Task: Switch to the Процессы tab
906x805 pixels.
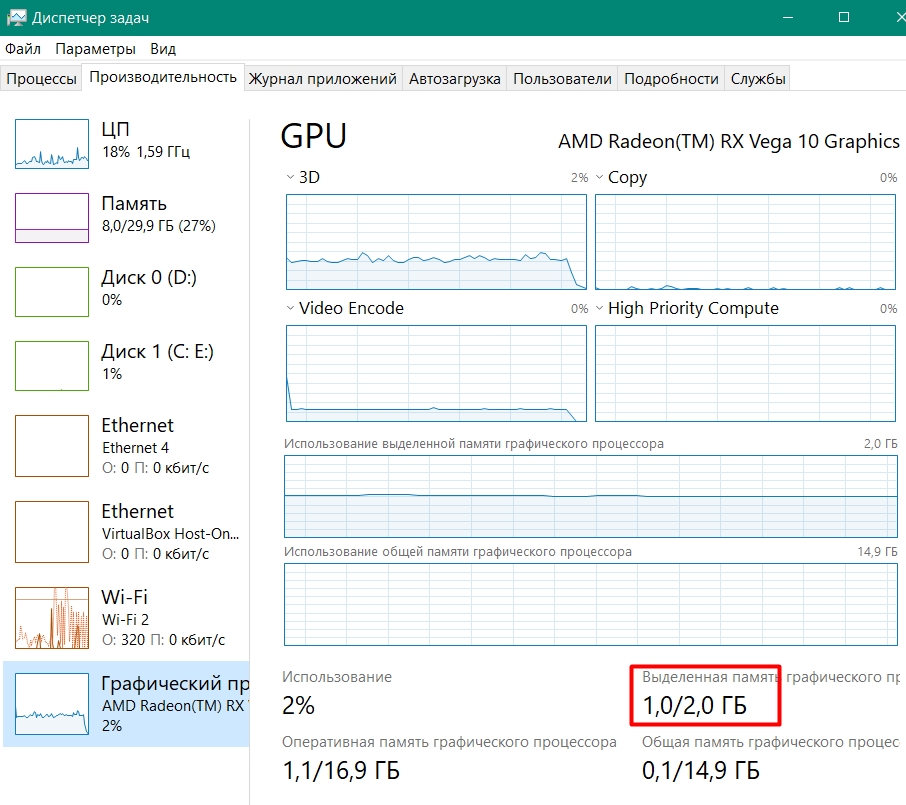Action: click(41, 79)
